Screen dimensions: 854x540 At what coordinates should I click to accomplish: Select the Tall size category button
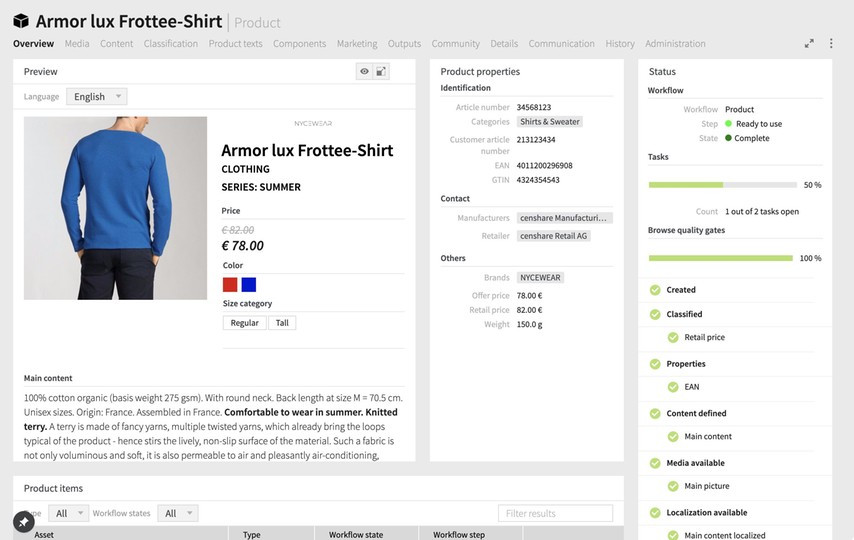(x=282, y=323)
